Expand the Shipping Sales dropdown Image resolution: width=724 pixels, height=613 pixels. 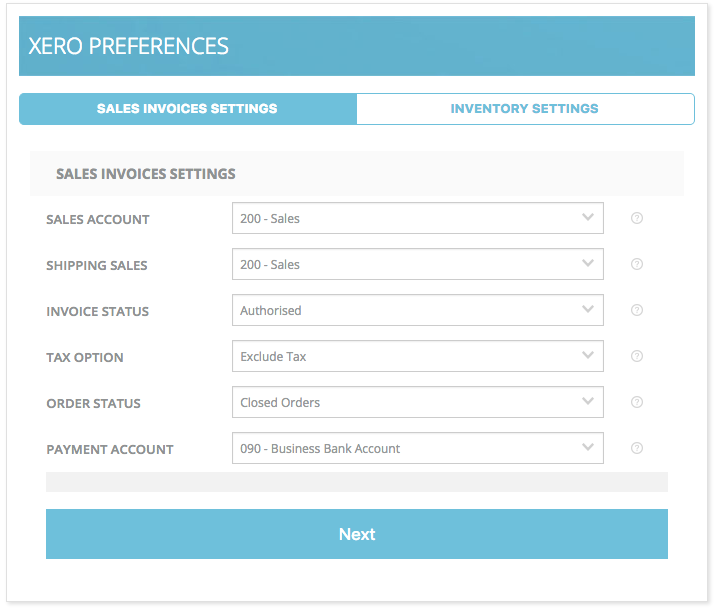click(417, 264)
